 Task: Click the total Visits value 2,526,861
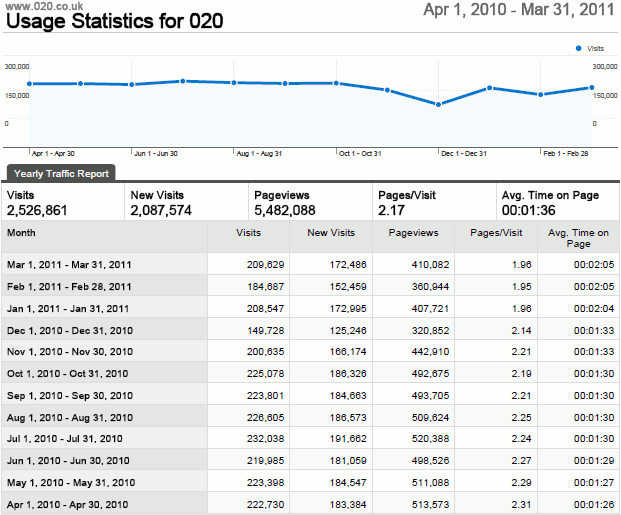(37, 210)
